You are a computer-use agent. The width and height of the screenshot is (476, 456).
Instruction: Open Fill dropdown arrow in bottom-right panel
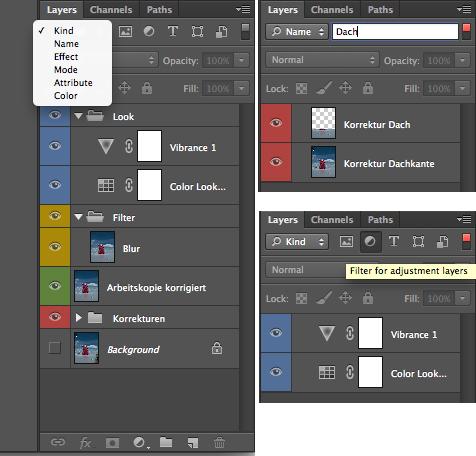click(x=463, y=298)
